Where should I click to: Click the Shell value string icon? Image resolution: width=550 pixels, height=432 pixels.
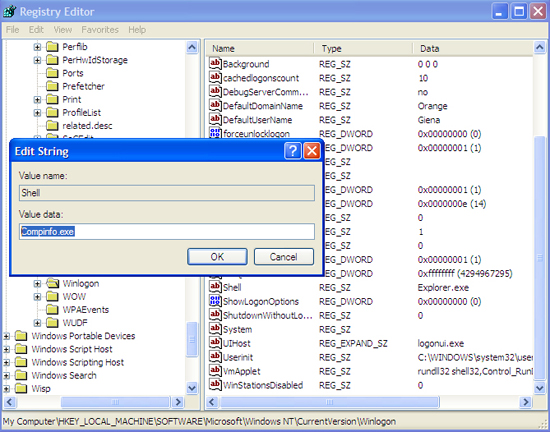[215, 287]
